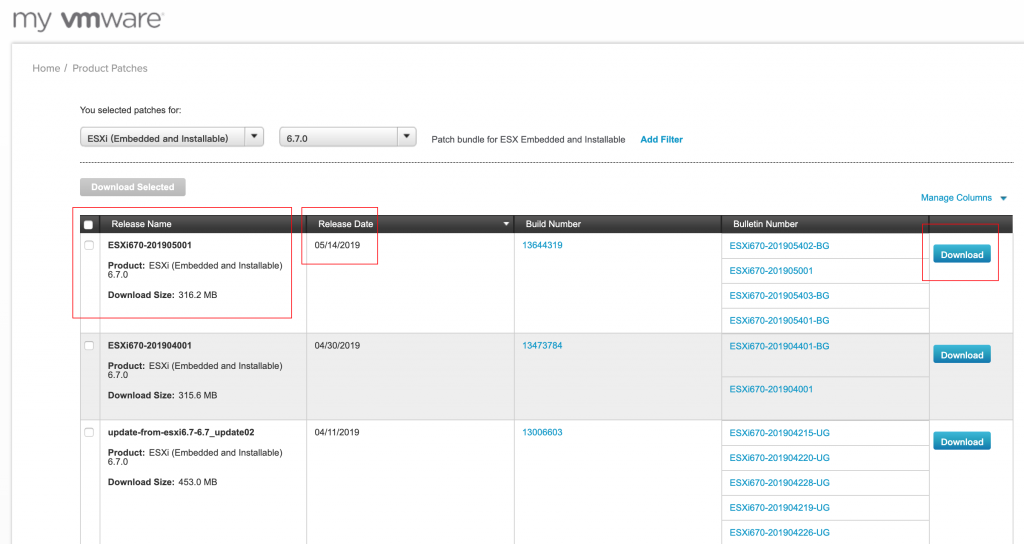The width and height of the screenshot is (1024, 544).
Task: Download the ESXi670-201905001 patch
Action: 961,255
